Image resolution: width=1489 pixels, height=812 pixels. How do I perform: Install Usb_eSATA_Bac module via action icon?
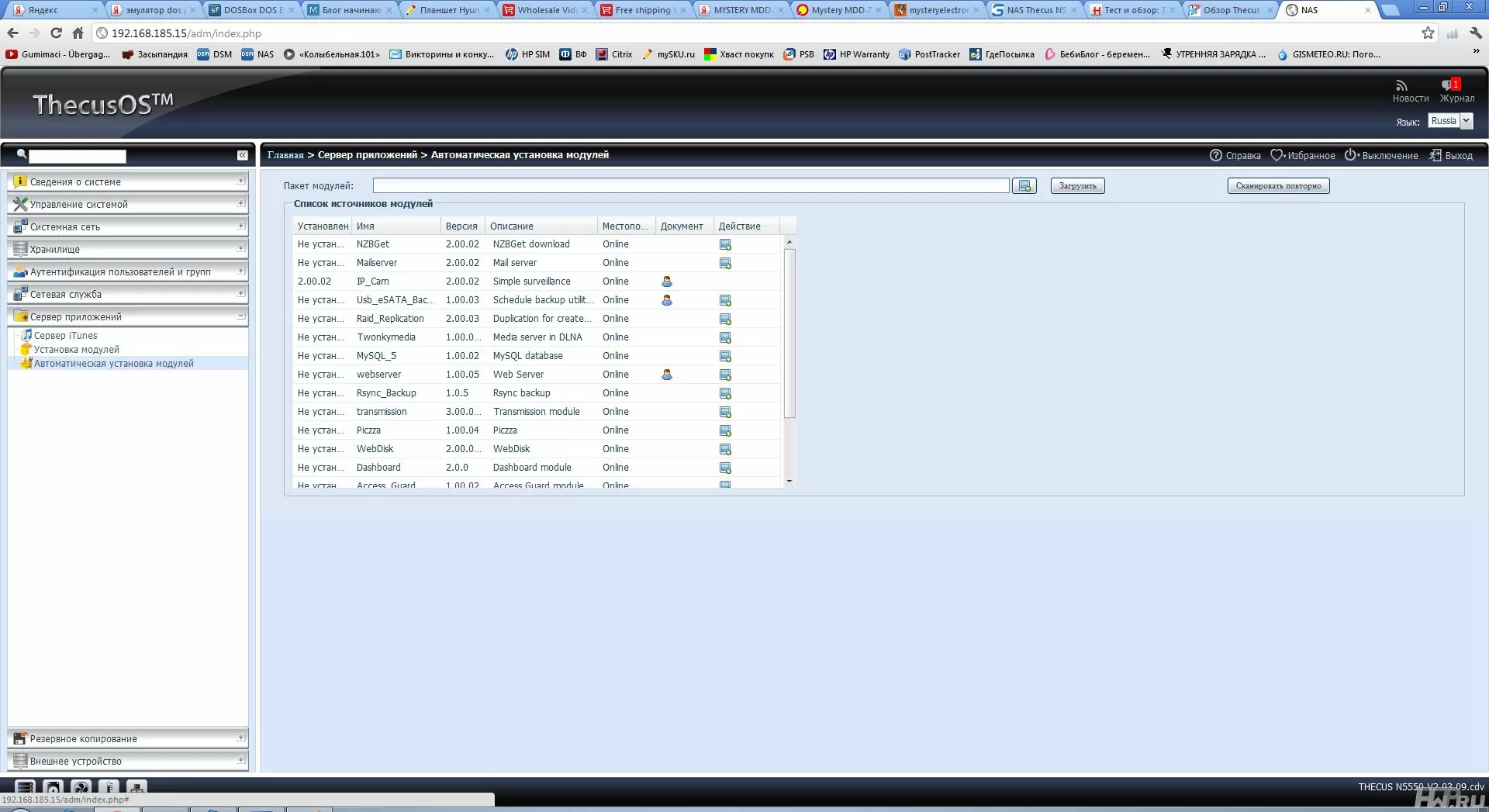pyautogui.click(x=725, y=300)
